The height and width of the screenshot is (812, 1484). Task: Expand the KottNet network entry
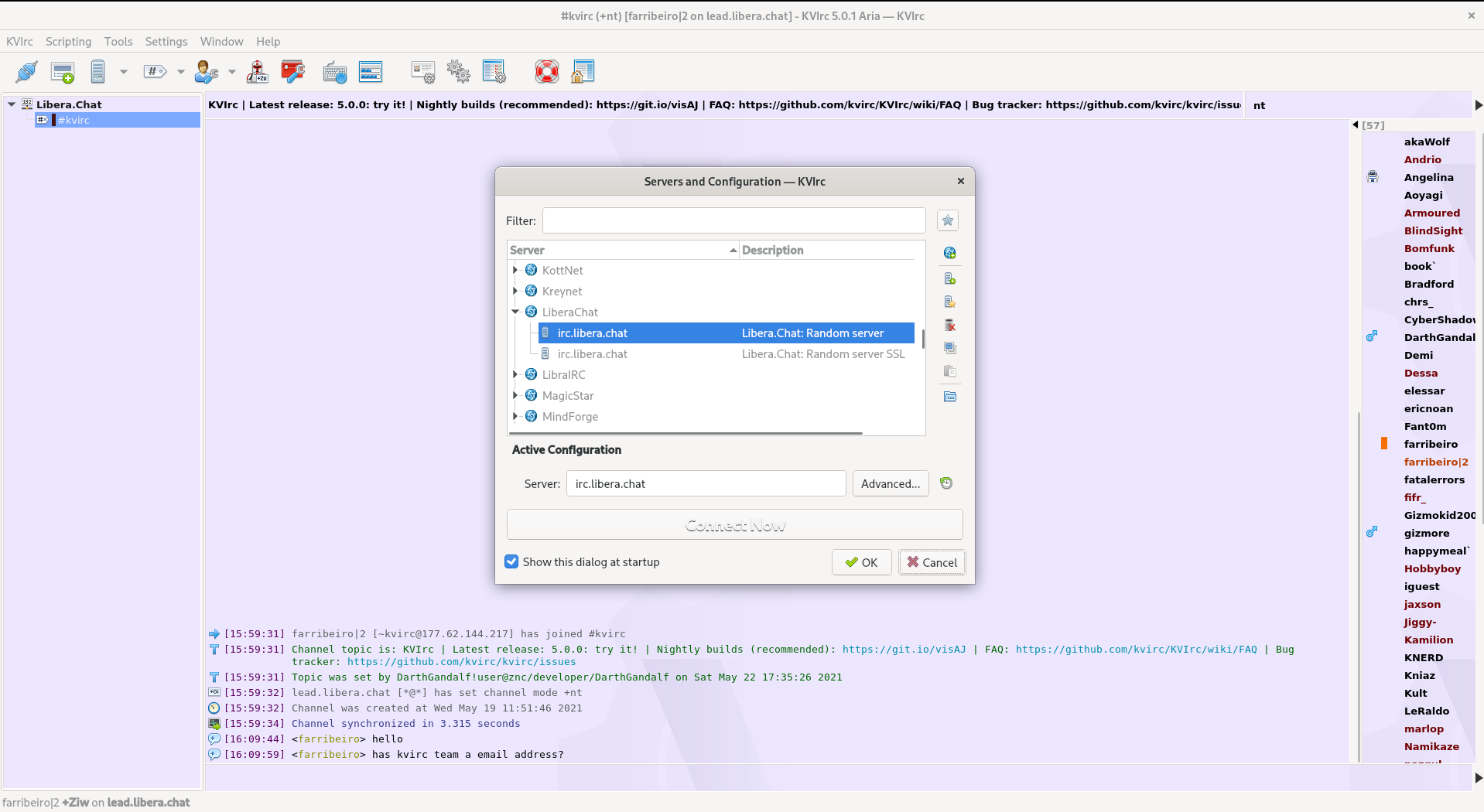coord(515,270)
